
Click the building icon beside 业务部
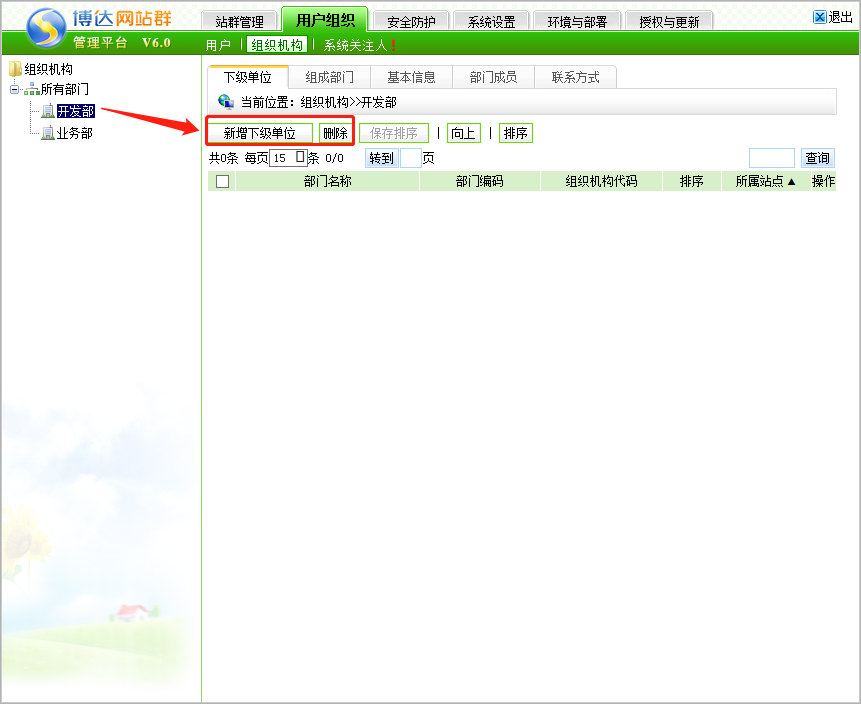[x=47, y=132]
